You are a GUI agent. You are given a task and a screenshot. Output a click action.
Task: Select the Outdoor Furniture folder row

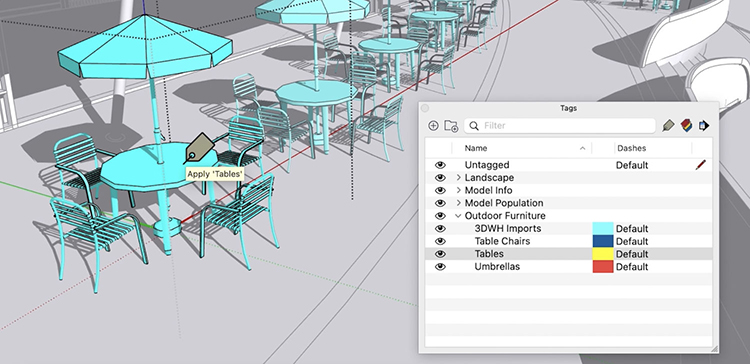[x=569, y=216]
